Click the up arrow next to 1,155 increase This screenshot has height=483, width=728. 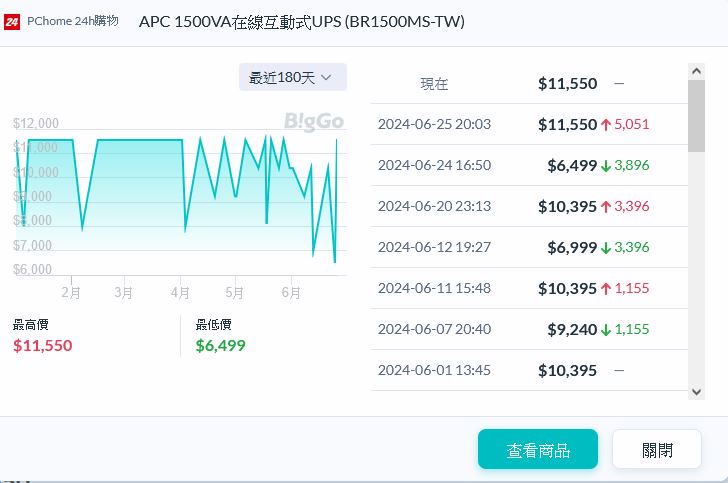606,289
